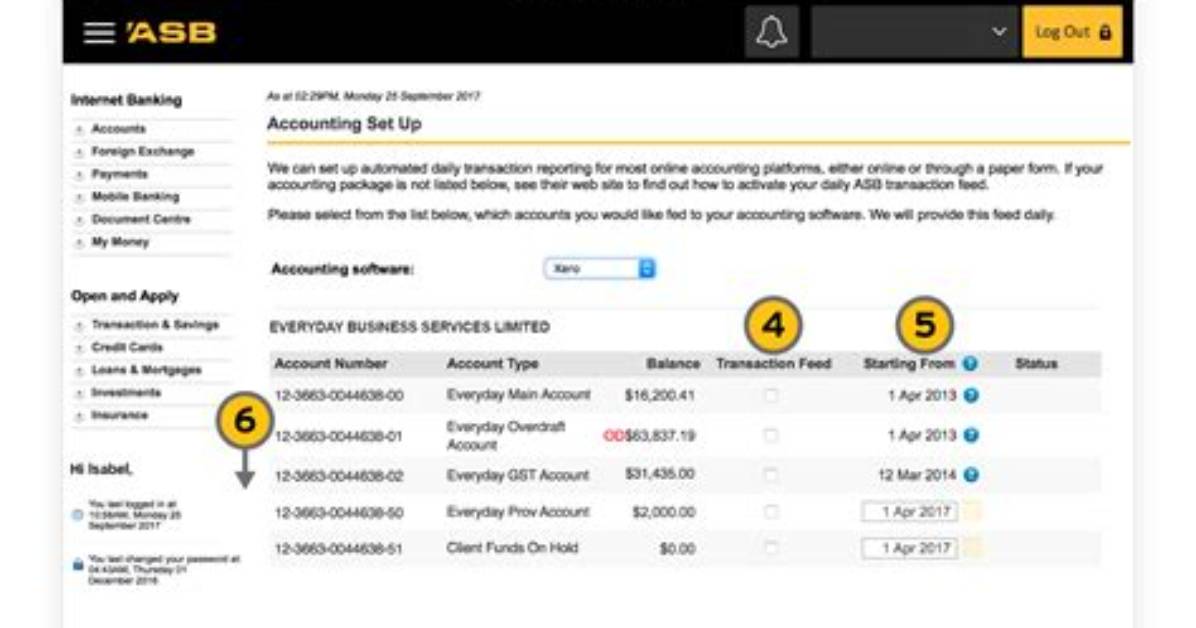Select account number 12-3663-0044638-51
The width and height of the screenshot is (1196, 628).
339,548
